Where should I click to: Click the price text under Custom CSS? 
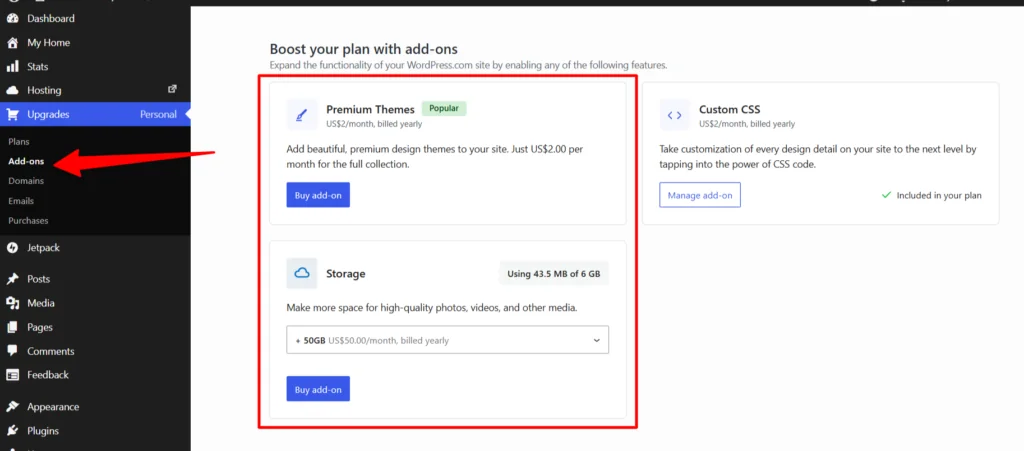(747, 124)
